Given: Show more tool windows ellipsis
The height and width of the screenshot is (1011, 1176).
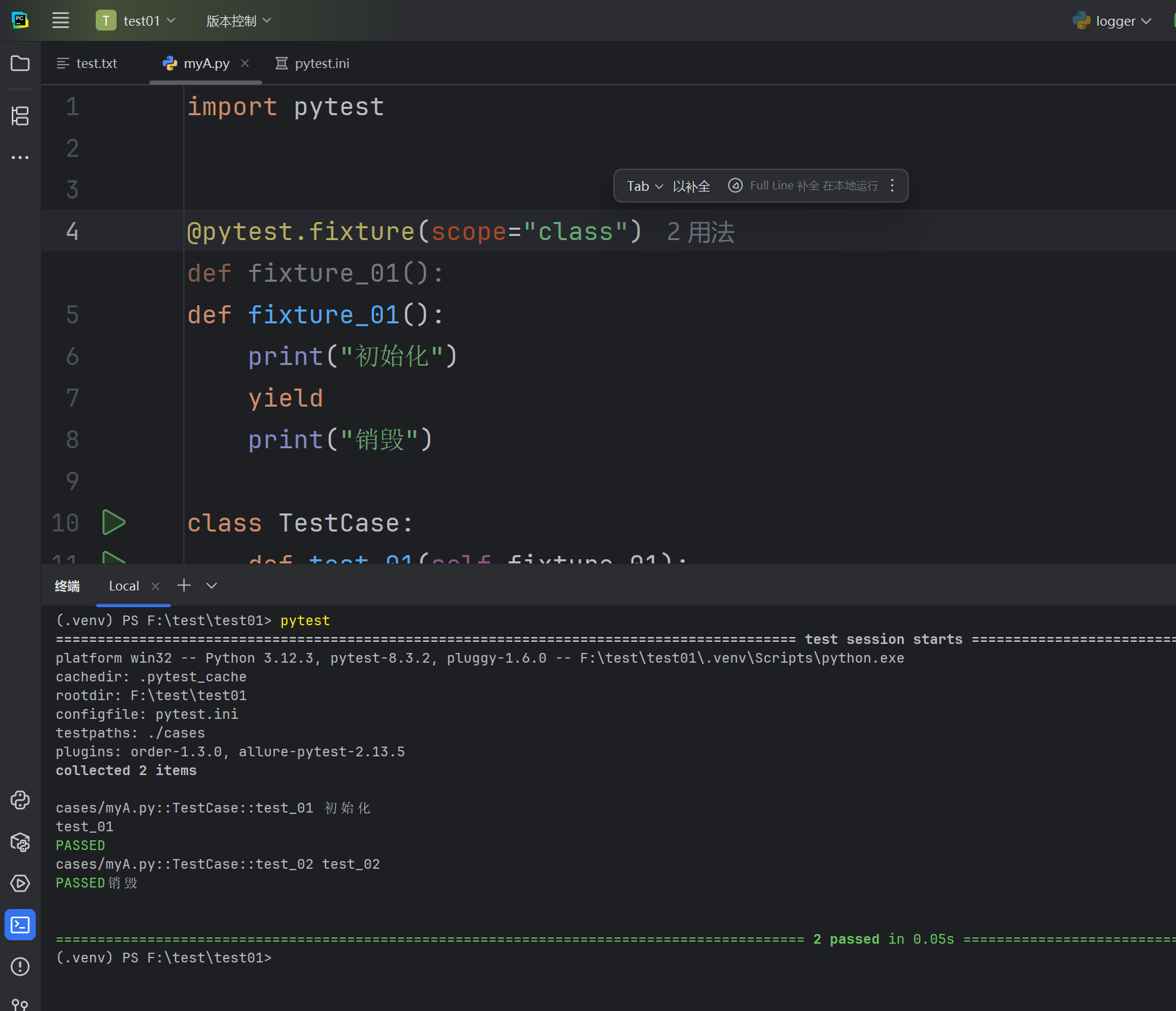Looking at the screenshot, I should pyautogui.click(x=20, y=158).
